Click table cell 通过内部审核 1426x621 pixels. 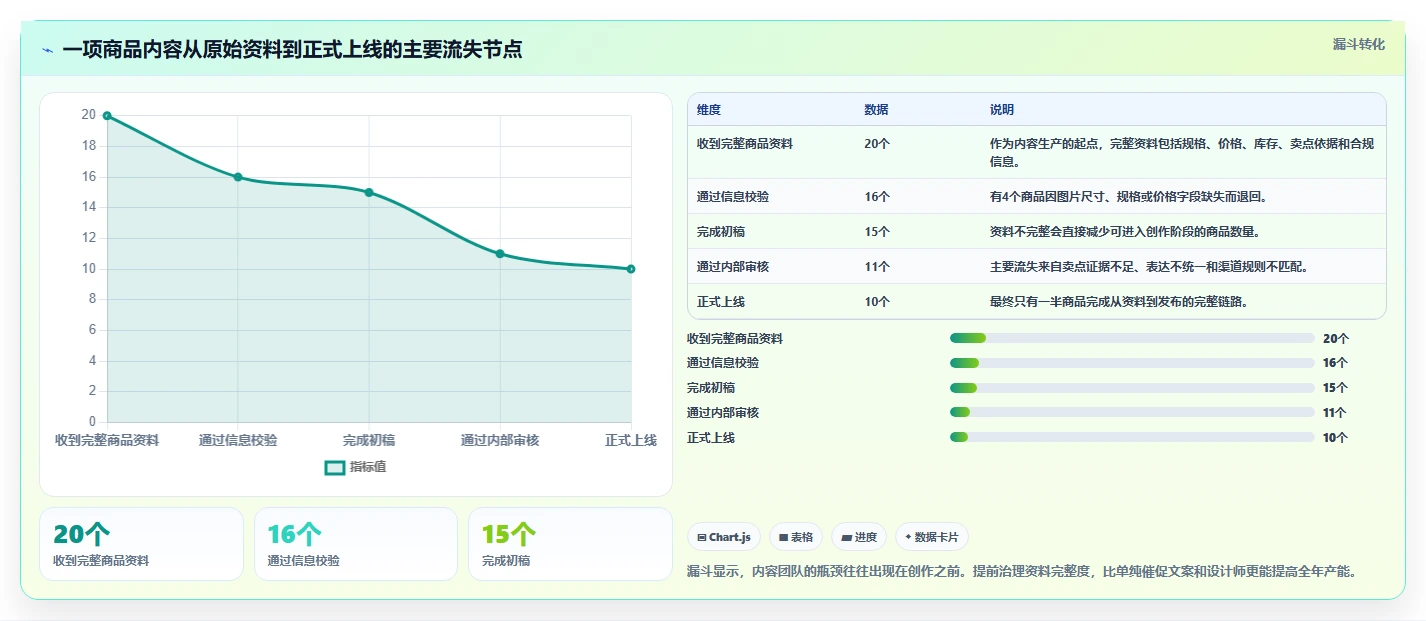[733, 267]
